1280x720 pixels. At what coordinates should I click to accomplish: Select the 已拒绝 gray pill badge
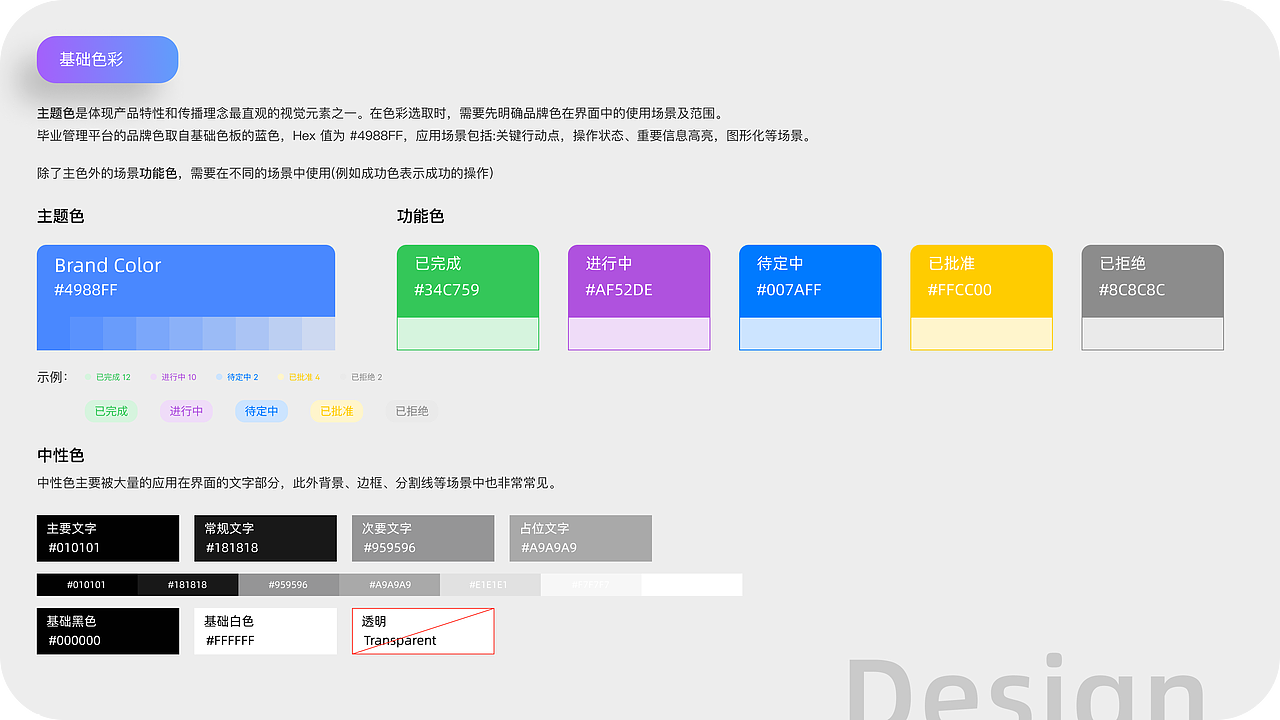tap(411, 410)
